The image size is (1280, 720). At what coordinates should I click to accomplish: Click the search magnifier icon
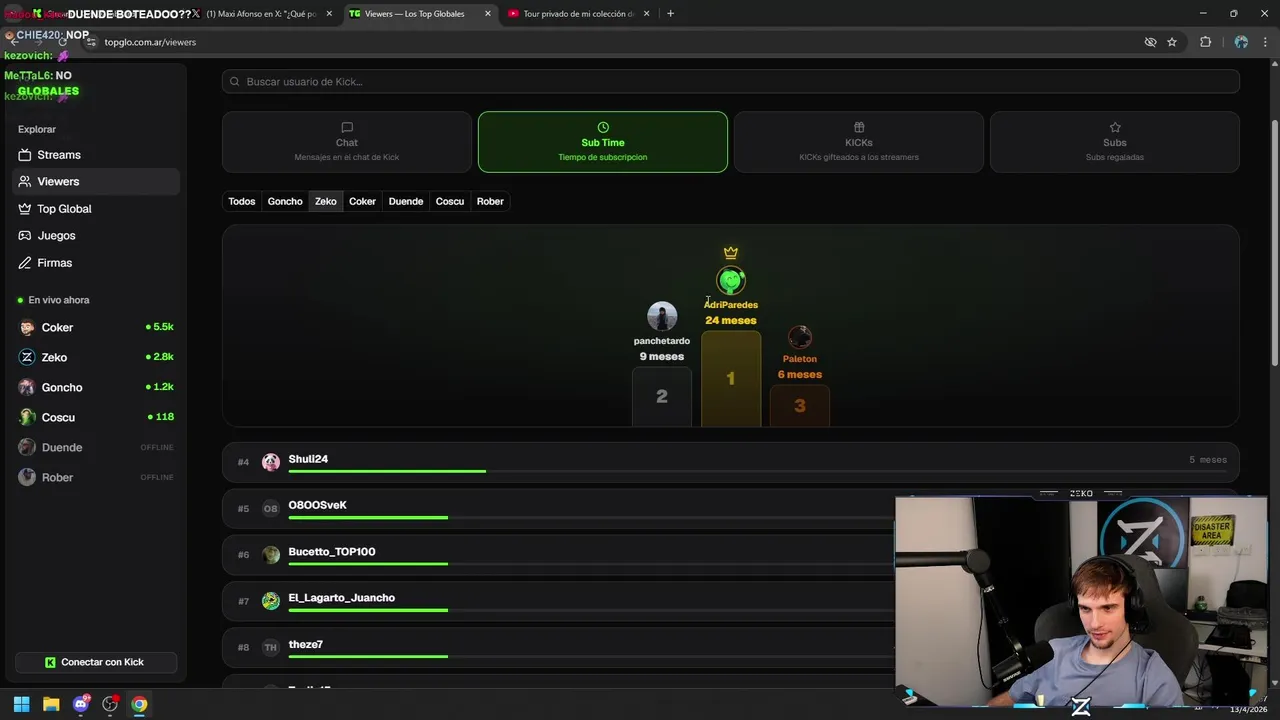235,81
